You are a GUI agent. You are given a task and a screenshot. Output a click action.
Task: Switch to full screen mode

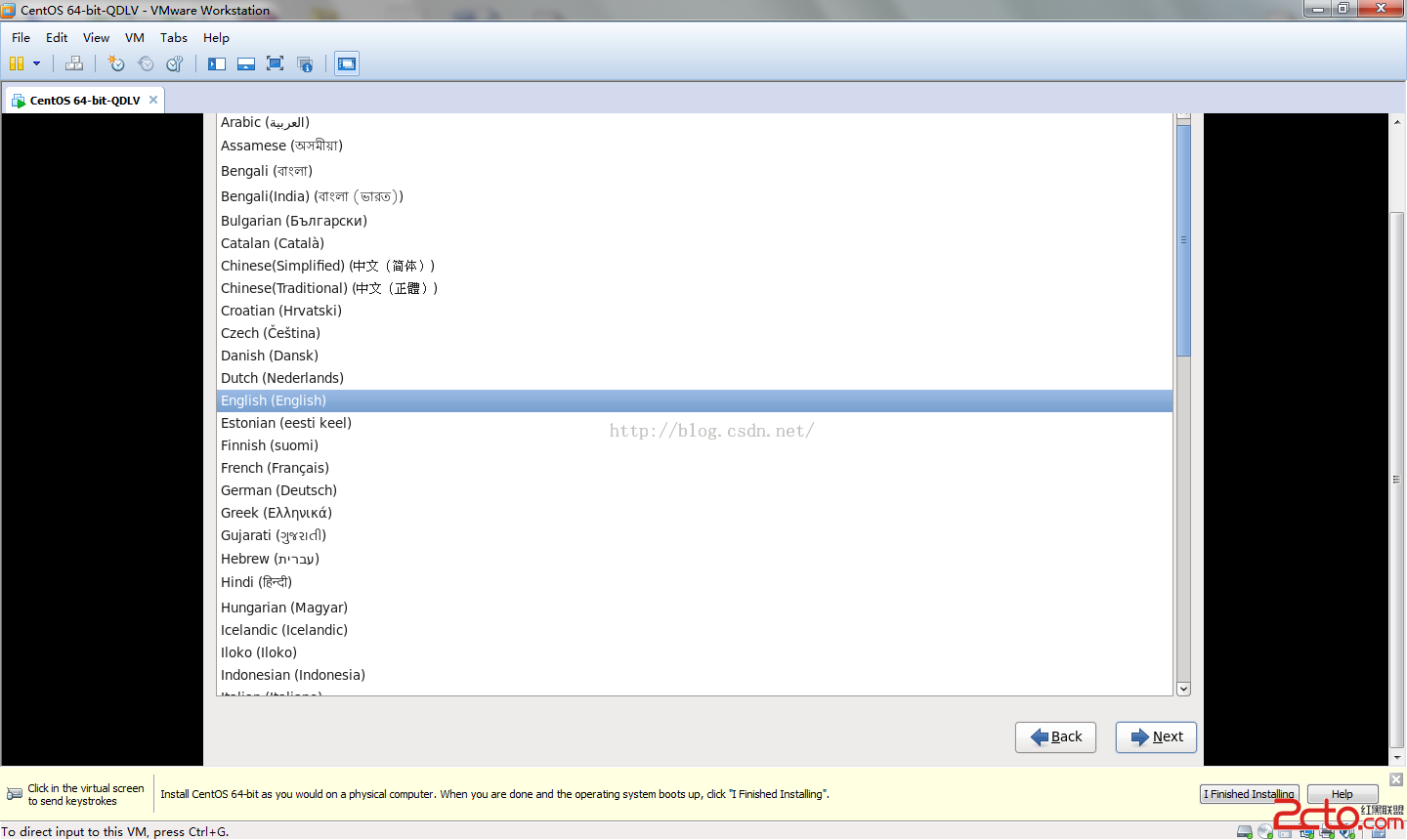tap(276, 63)
